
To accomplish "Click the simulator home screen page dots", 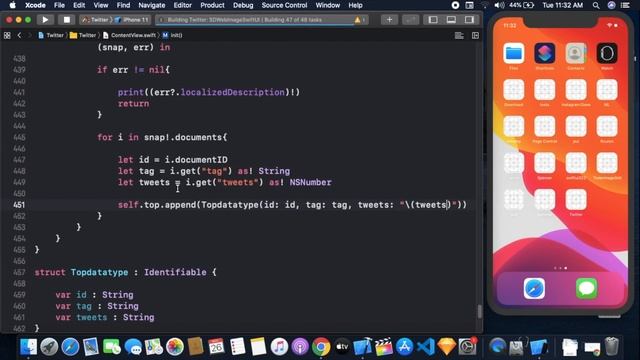I will (x=560, y=268).
